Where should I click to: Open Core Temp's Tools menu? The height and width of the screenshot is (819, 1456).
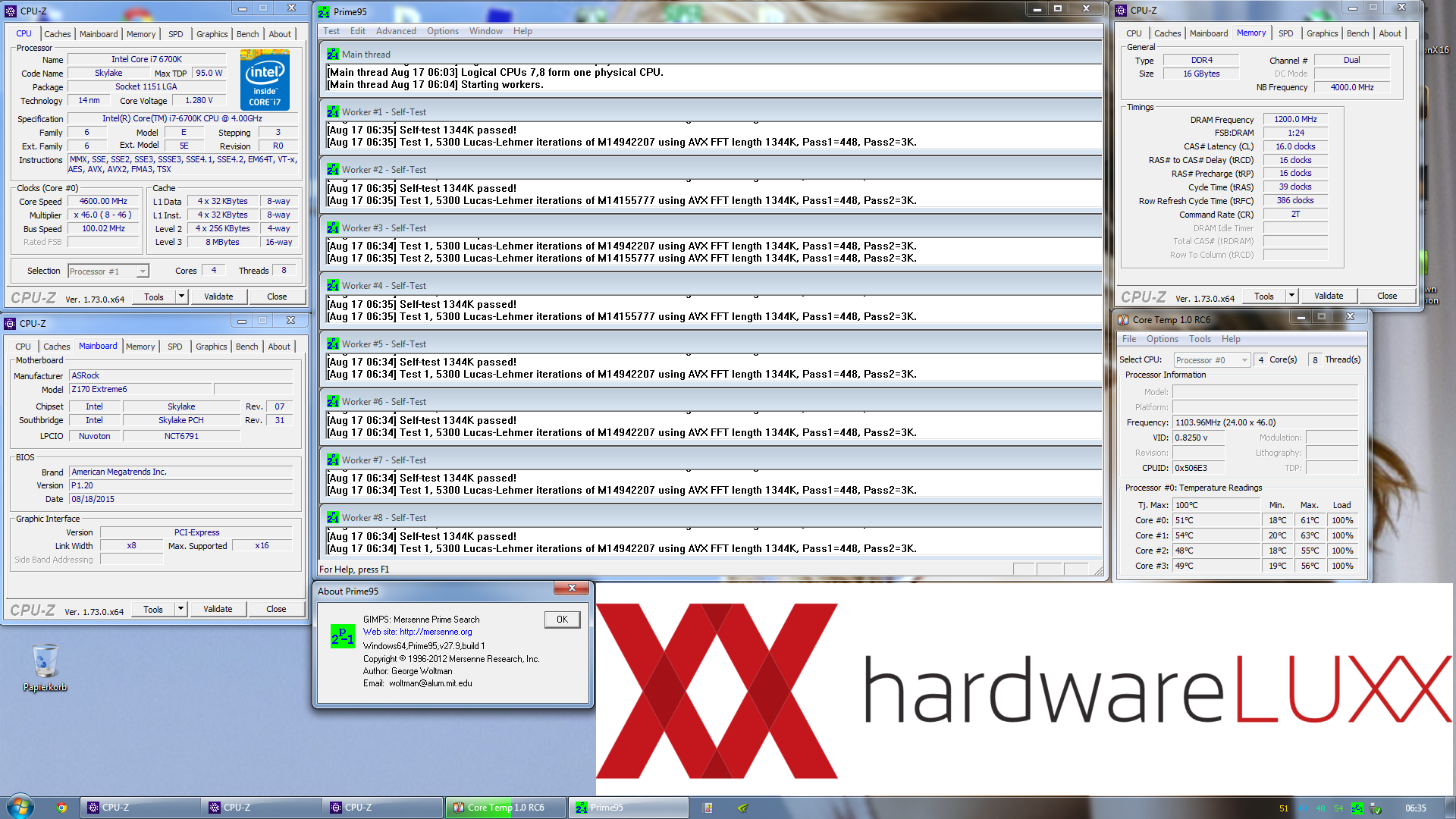point(1200,339)
